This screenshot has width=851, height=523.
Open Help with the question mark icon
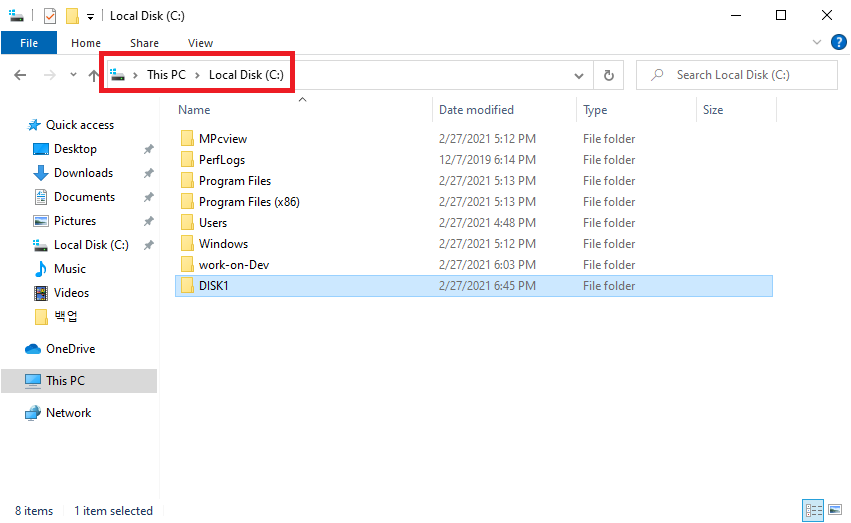839,42
